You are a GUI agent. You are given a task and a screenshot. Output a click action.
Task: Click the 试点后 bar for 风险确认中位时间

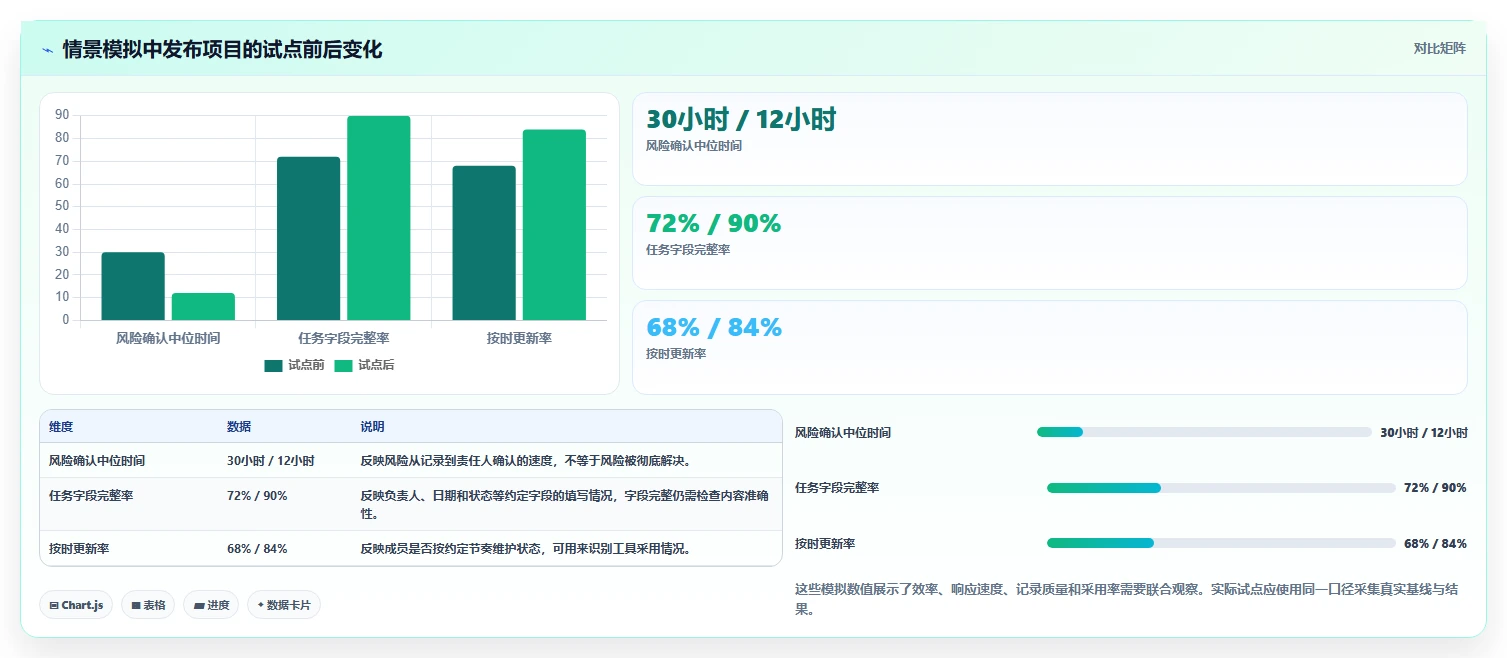203,307
